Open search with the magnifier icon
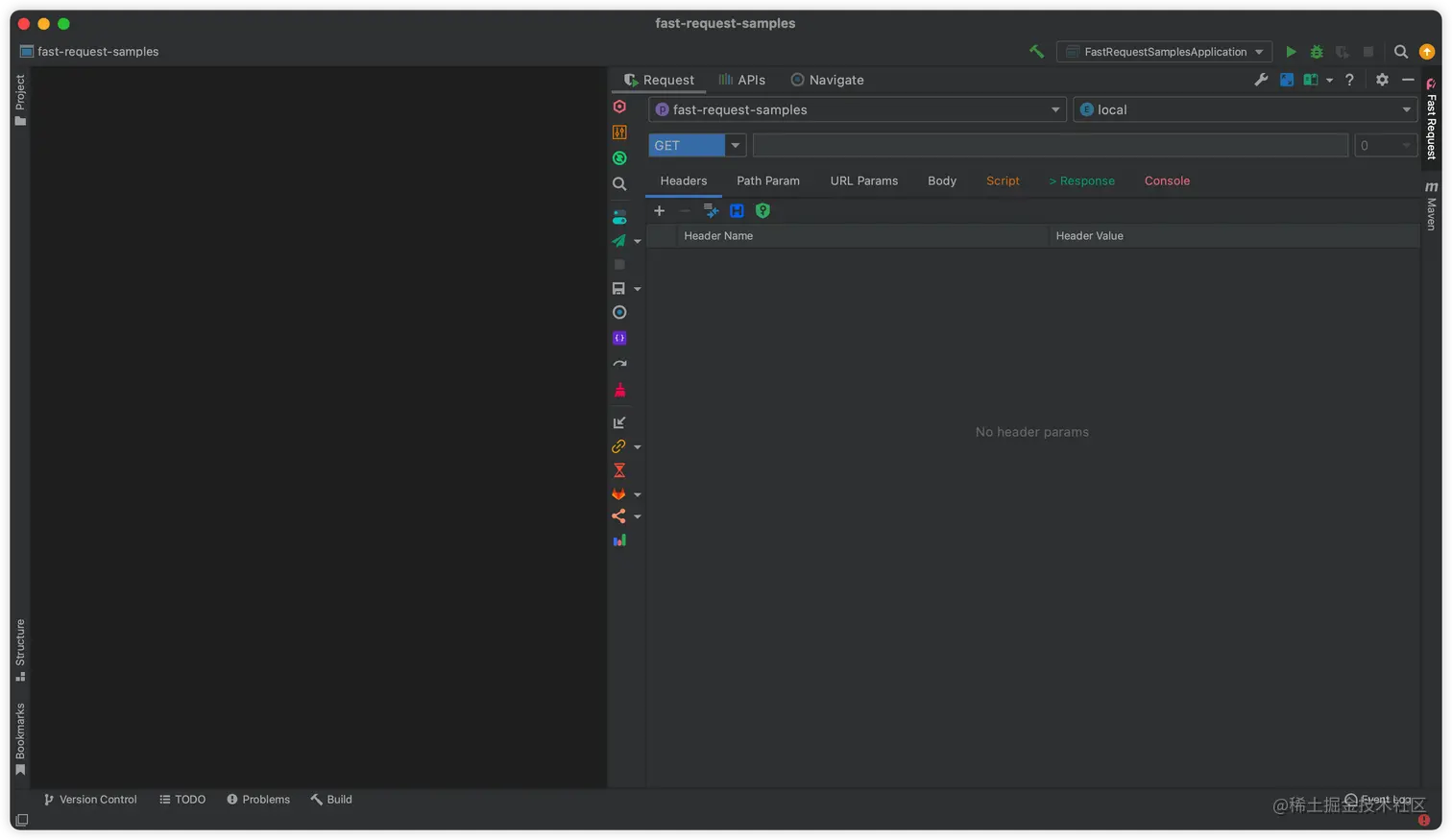The width and height of the screenshot is (1452, 840). 619,183
